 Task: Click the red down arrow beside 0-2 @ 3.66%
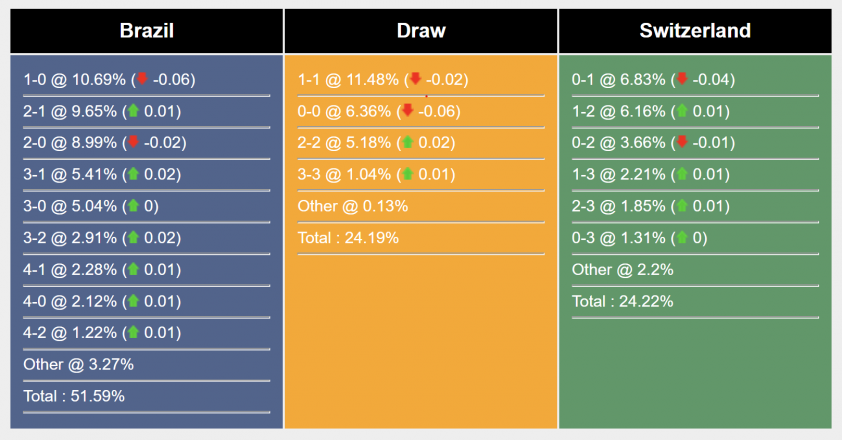click(x=682, y=142)
